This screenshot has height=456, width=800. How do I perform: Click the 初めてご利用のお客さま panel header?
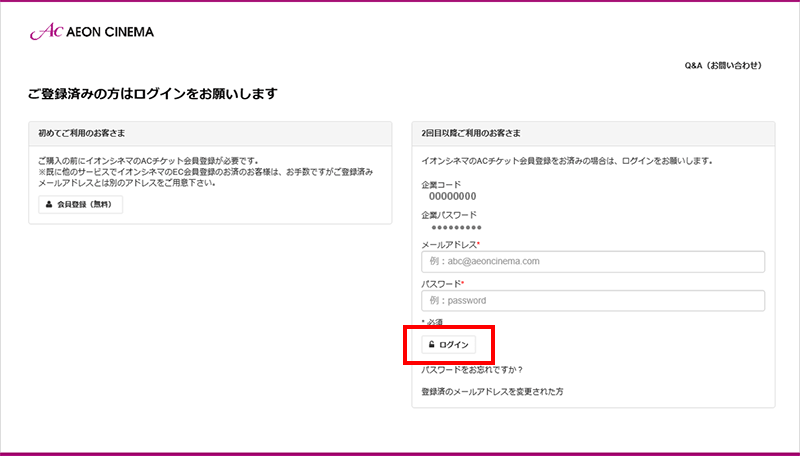(210, 133)
